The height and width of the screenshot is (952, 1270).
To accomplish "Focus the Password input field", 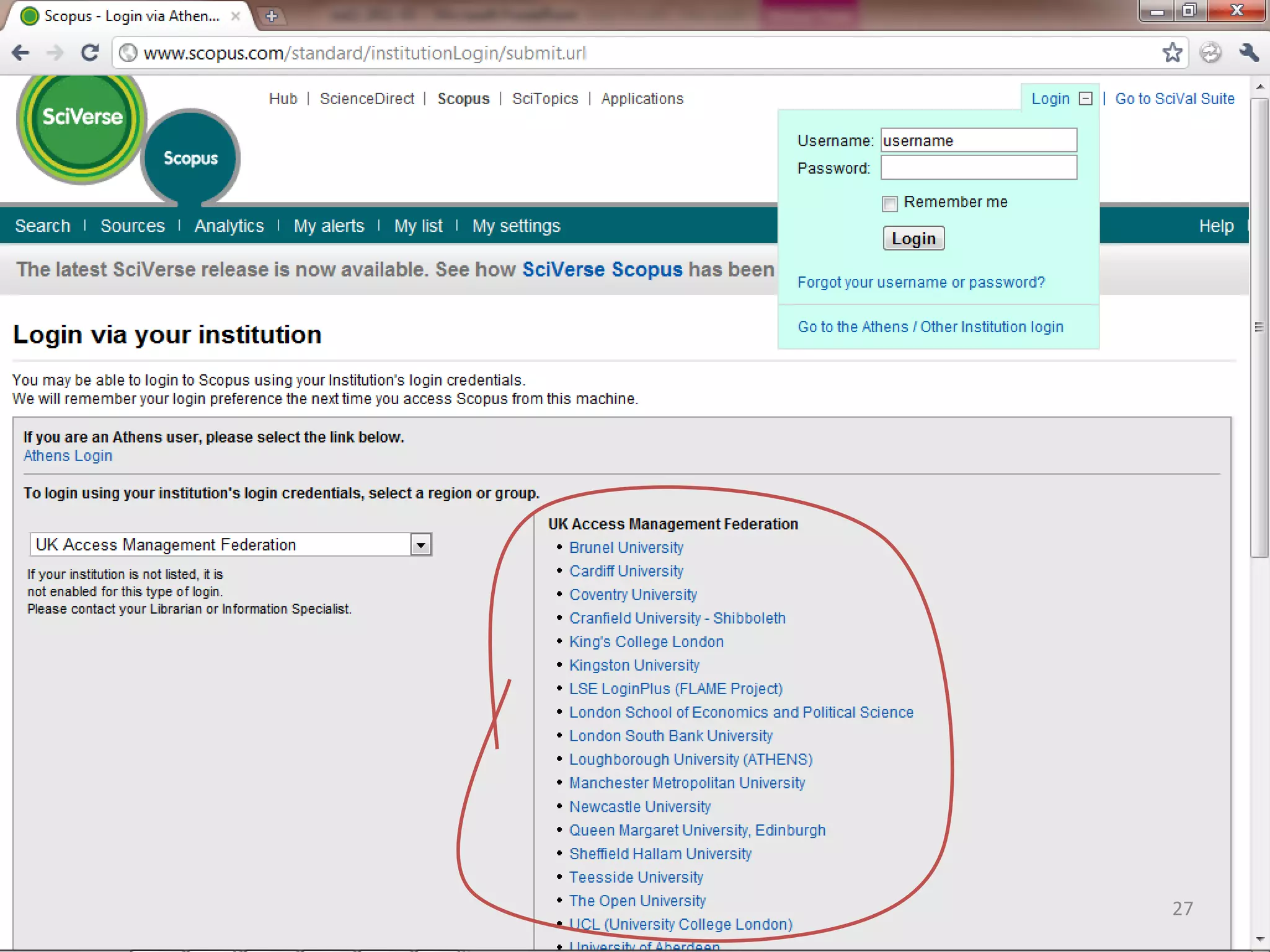I will [x=979, y=167].
